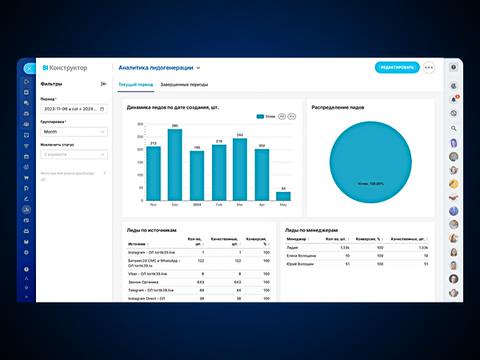Open the shopping cart icon in left sidebar

coord(26,178)
